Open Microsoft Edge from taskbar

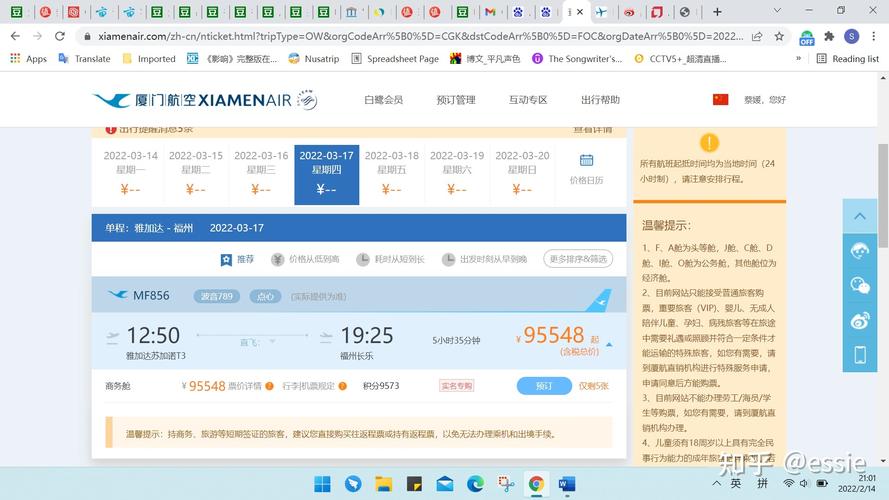point(475,484)
